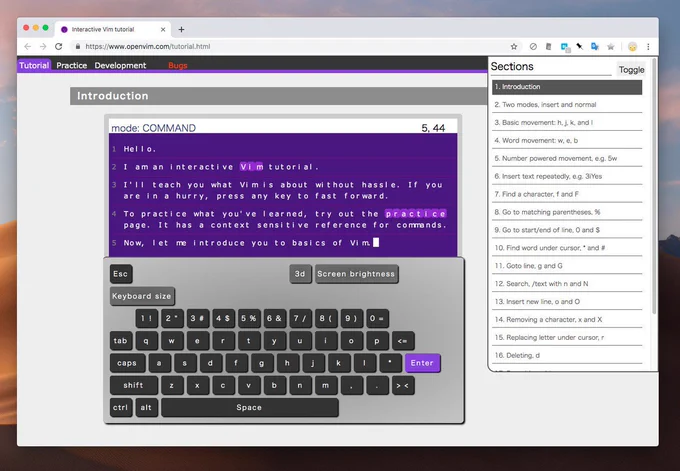Select section 2. Two modes, insert and normal

(567, 105)
